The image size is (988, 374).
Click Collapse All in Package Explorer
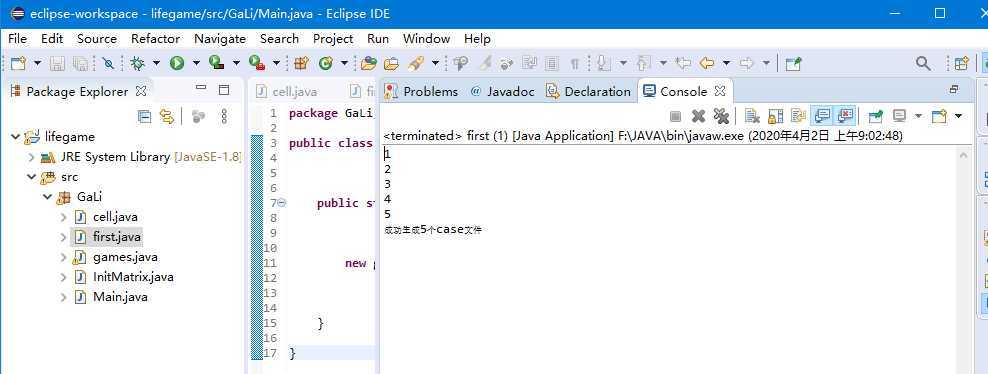[144, 116]
